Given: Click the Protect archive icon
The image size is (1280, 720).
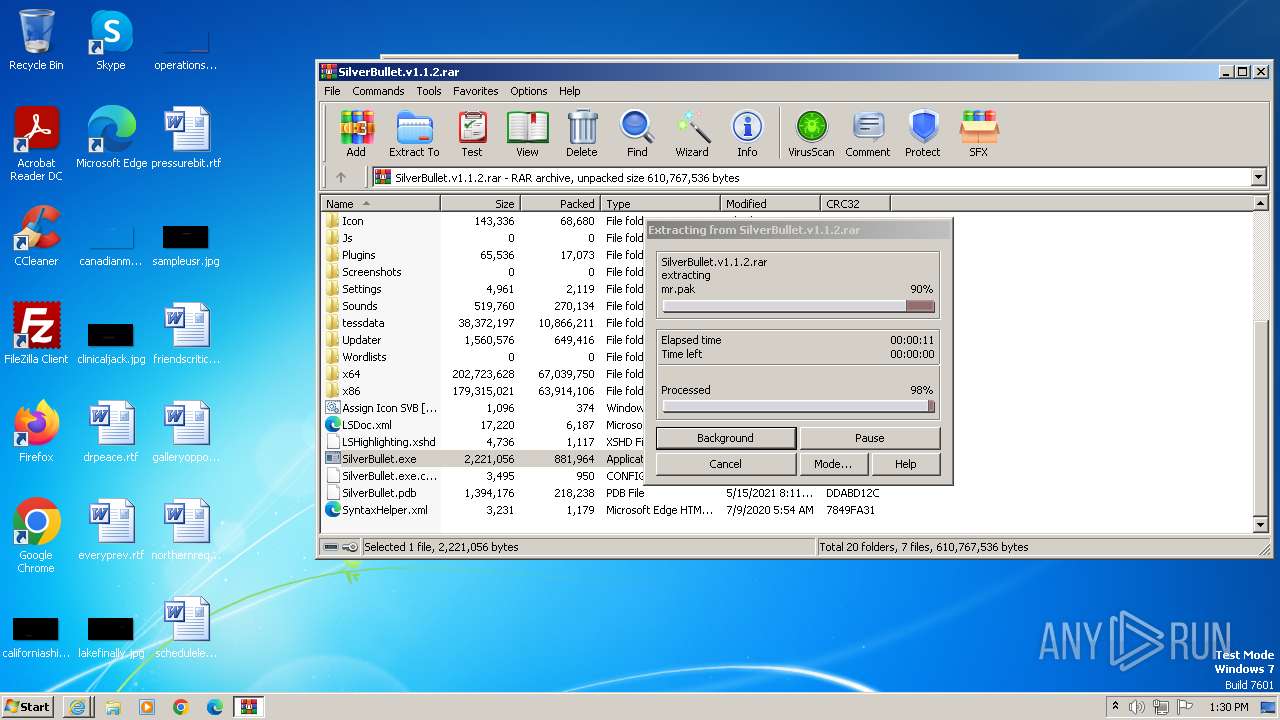Looking at the screenshot, I should (x=922, y=133).
